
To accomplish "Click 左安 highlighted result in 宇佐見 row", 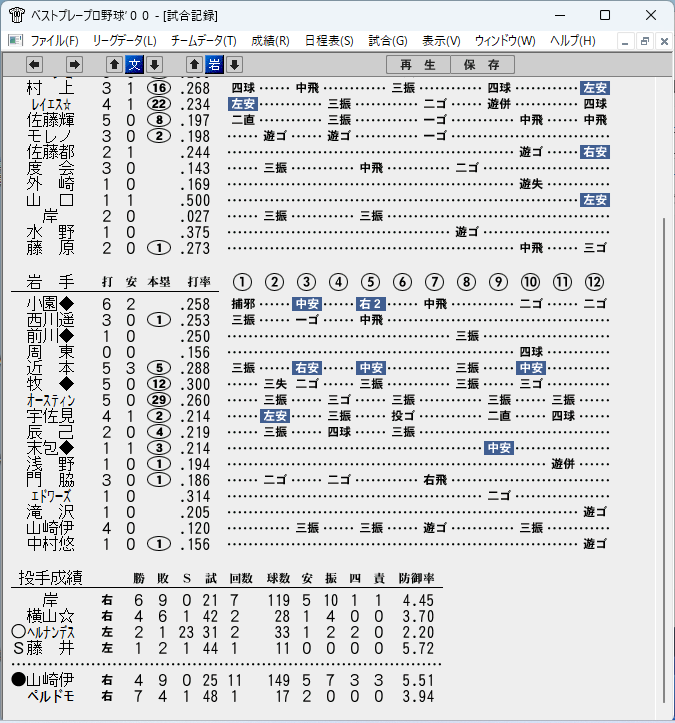I will click(275, 416).
